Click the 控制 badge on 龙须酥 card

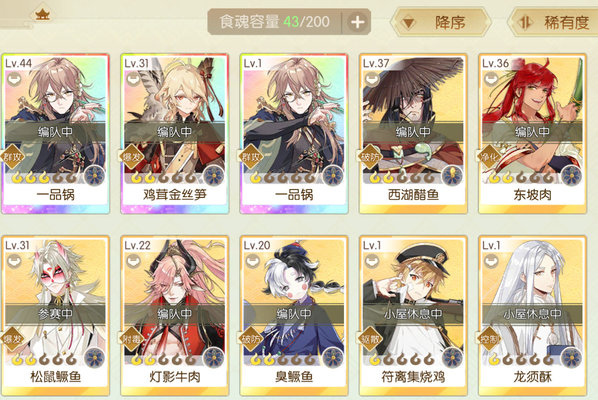click(490, 339)
